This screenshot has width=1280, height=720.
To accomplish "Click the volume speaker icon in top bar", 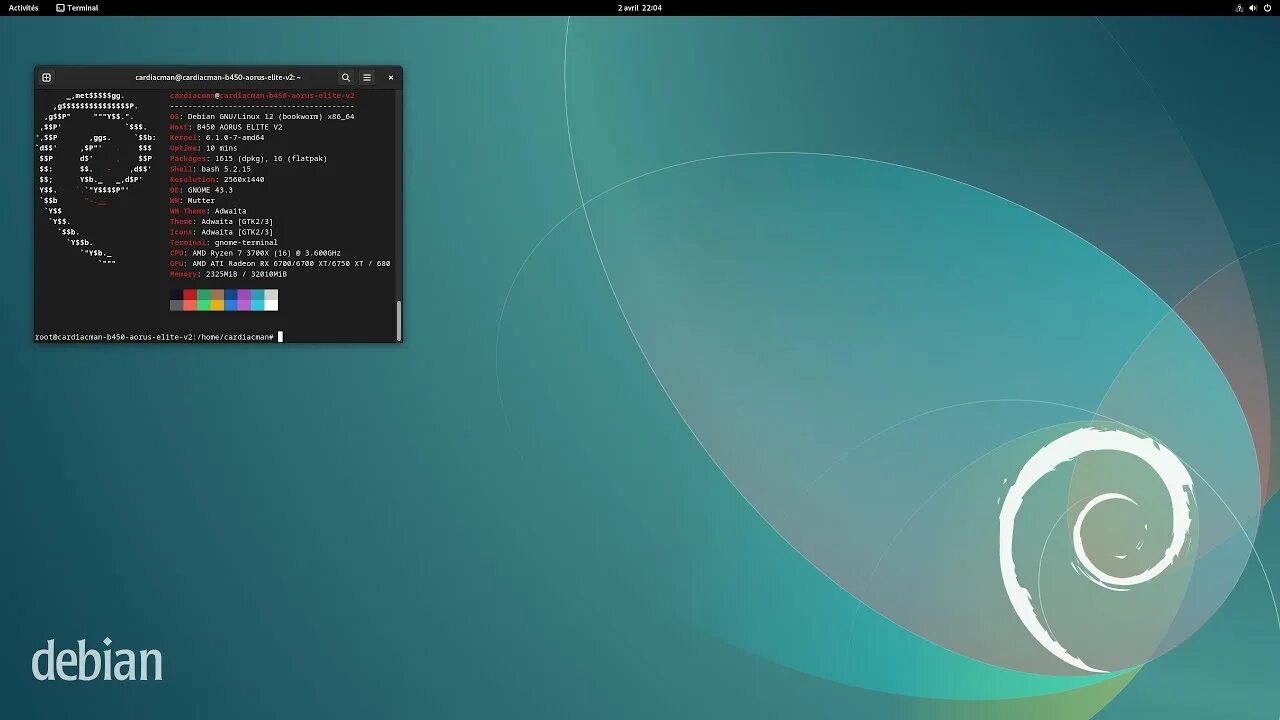I will point(1254,8).
